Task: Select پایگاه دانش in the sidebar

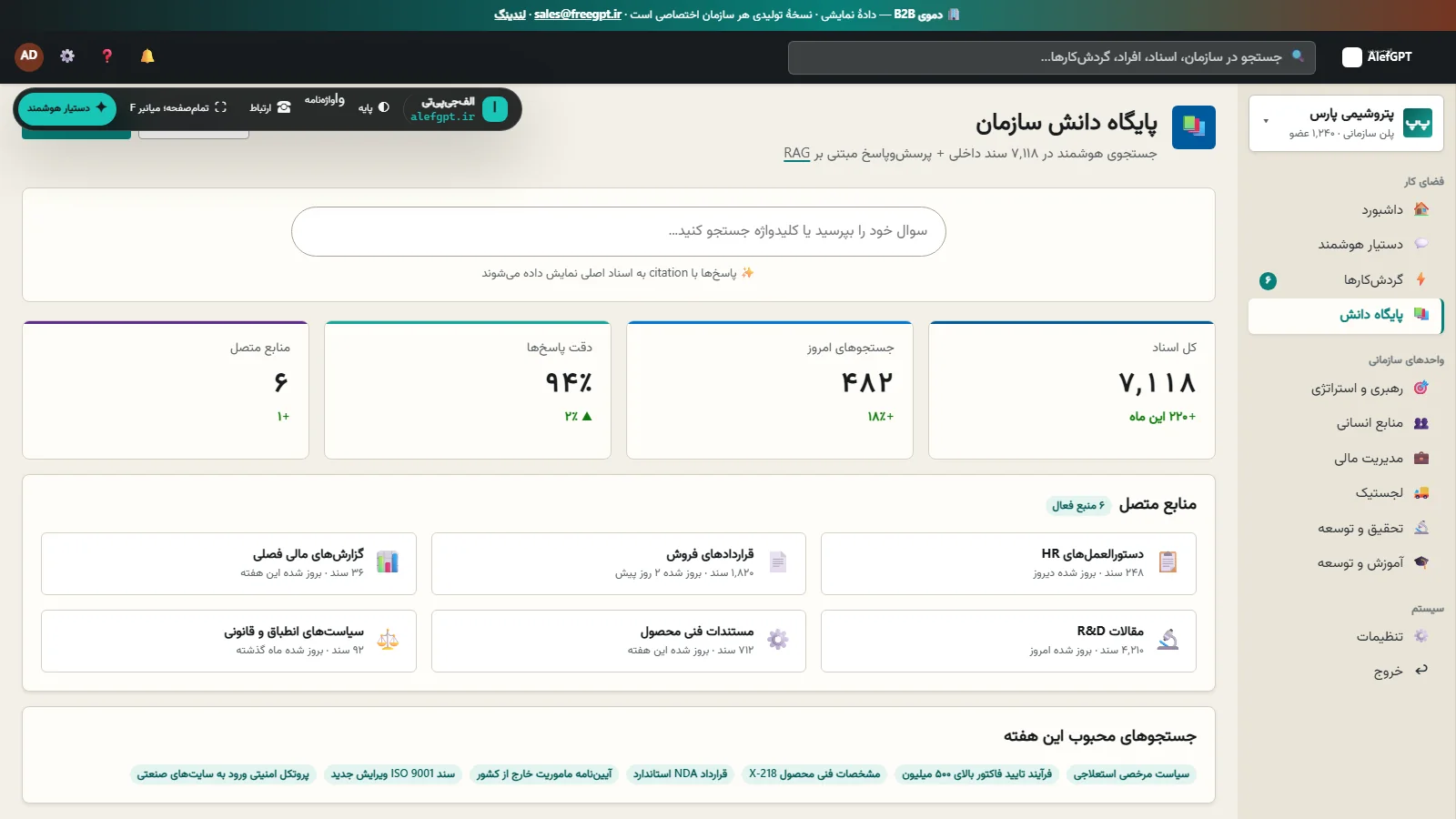Action: point(1346,315)
